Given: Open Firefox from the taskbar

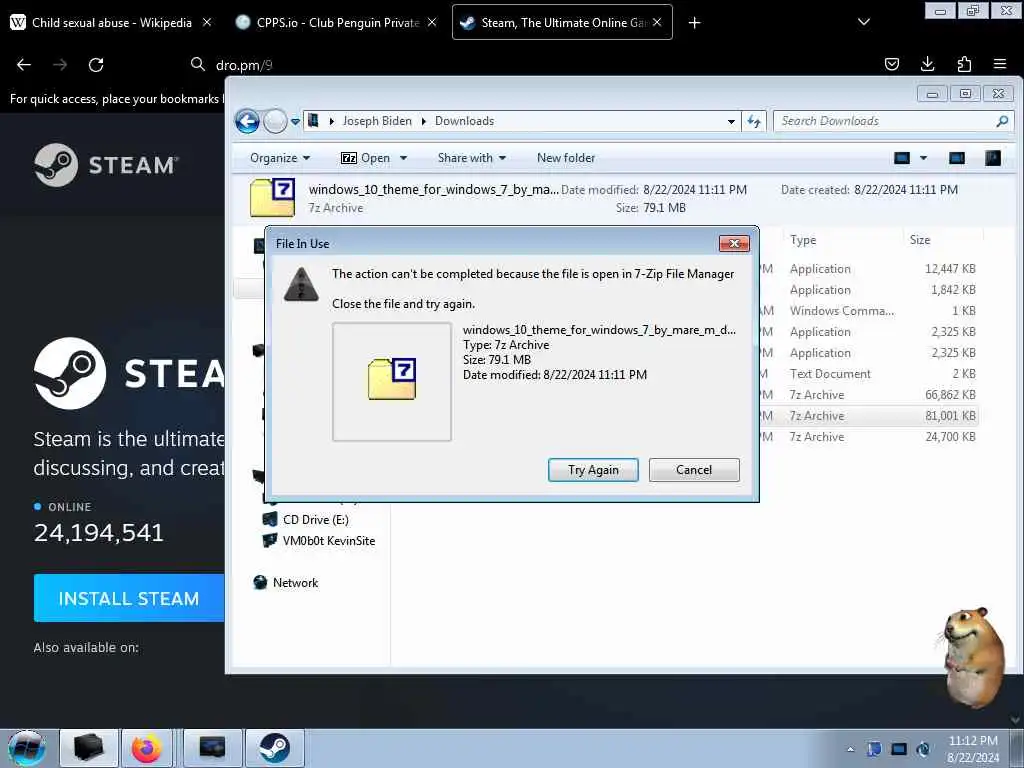Looking at the screenshot, I should point(147,748).
